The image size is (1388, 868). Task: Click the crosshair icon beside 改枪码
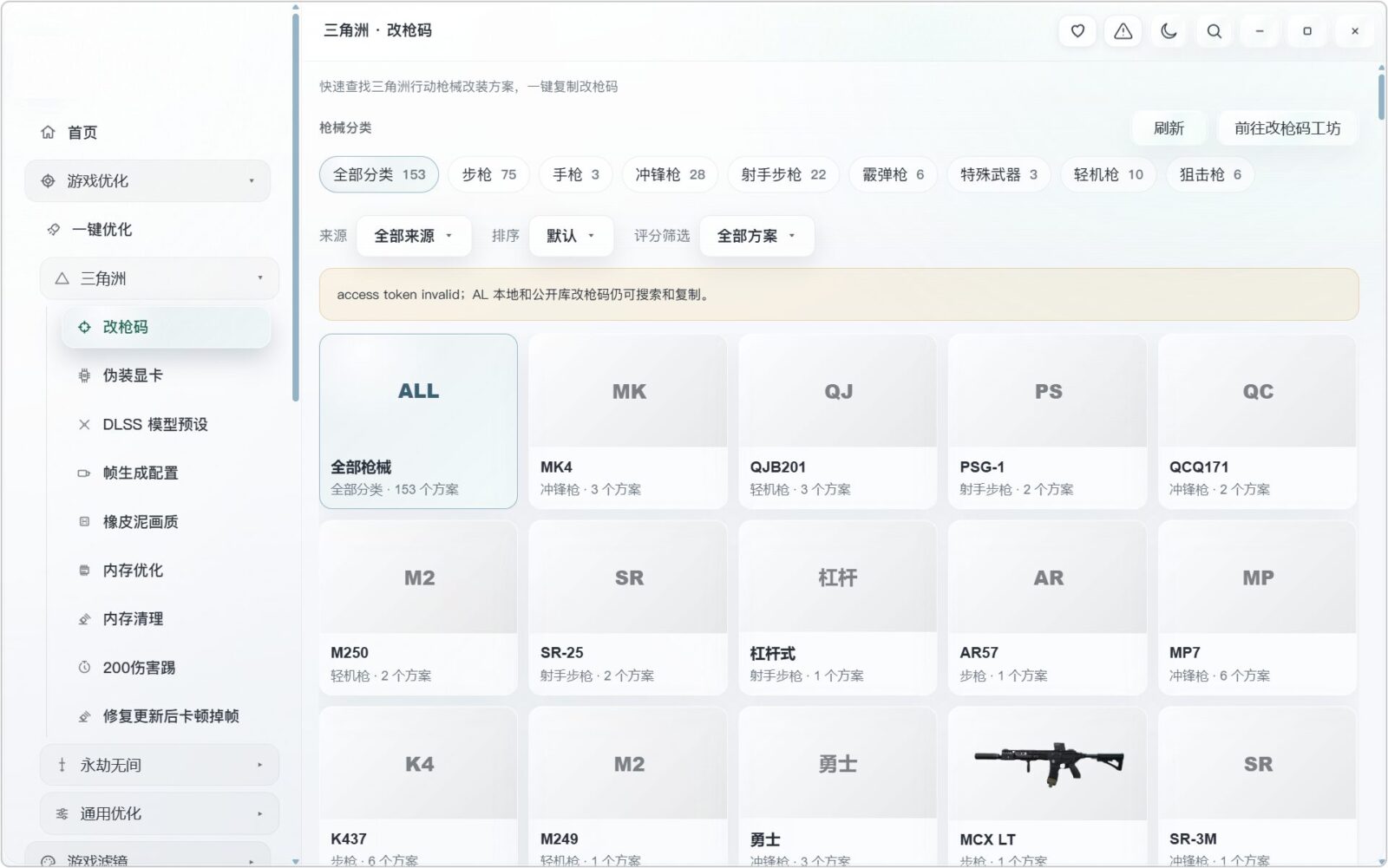[x=84, y=327]
